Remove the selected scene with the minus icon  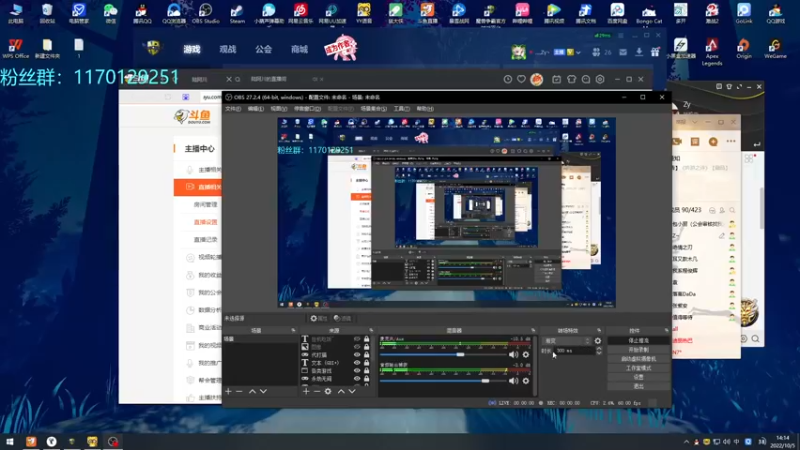(x=239, y=391)
